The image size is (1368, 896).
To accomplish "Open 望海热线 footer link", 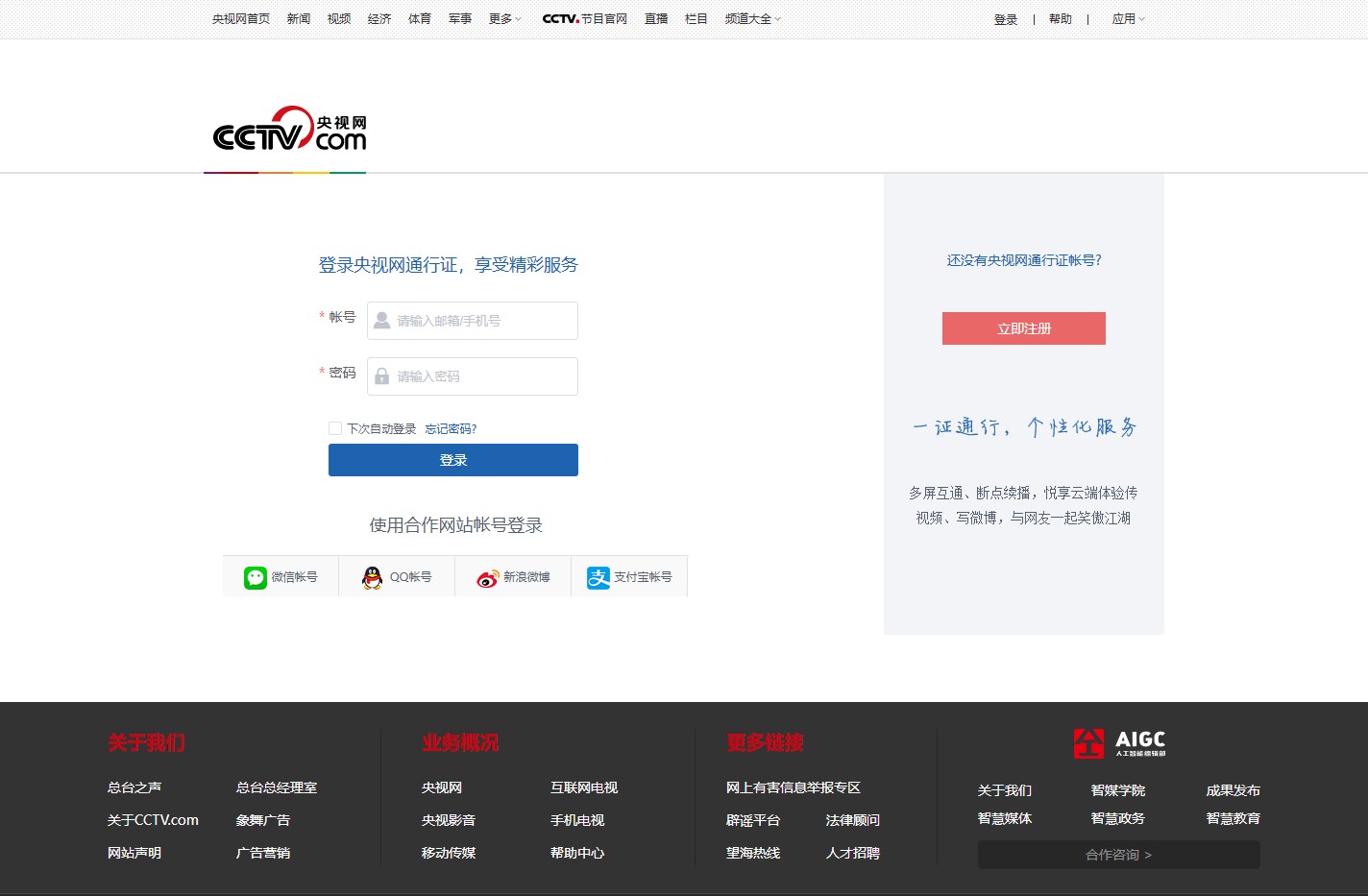I will coord(753,853).
